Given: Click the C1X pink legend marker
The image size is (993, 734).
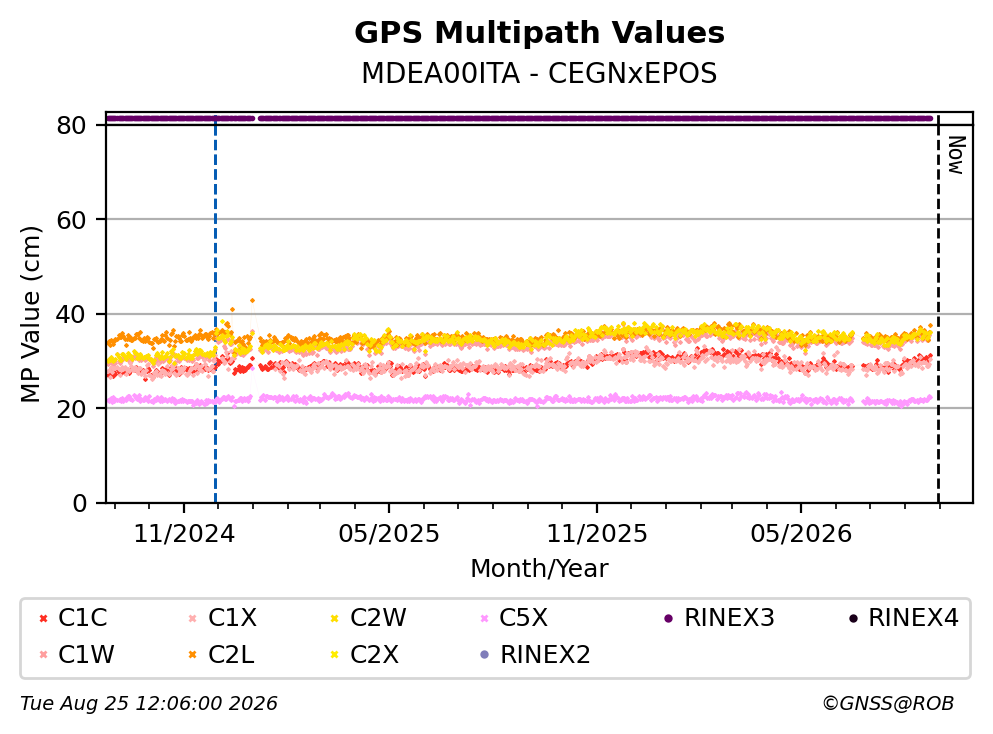Looking at the screenshot, I should point(193,618).
